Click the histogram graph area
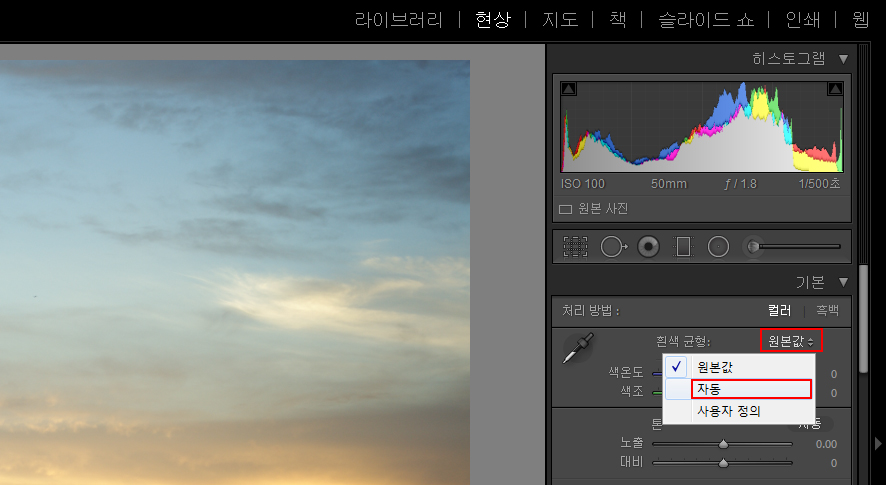886x485 pixels. [x=701, y=127]
